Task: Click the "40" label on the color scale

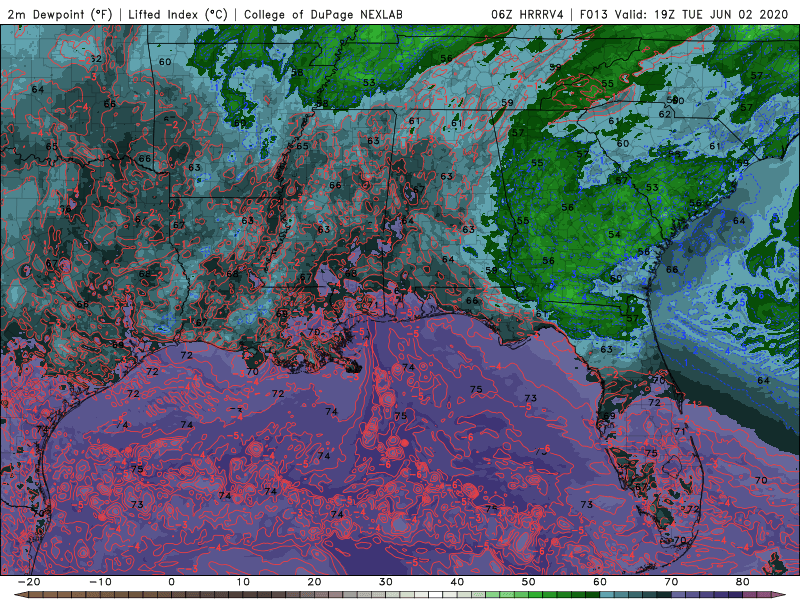Action: (x=457, y=582)
